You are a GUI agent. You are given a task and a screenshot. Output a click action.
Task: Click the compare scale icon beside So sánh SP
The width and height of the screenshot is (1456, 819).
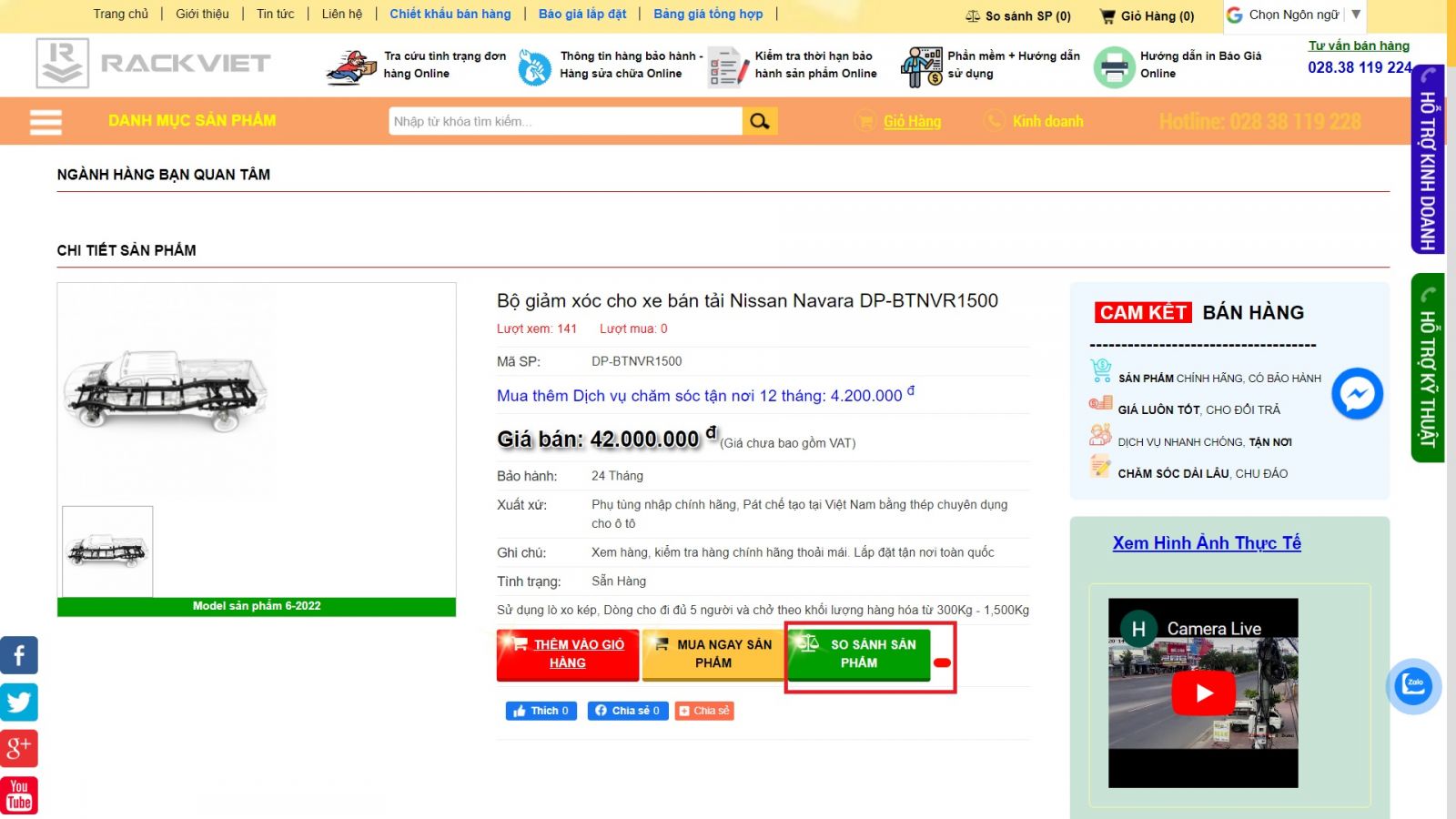tap(973, 15)
